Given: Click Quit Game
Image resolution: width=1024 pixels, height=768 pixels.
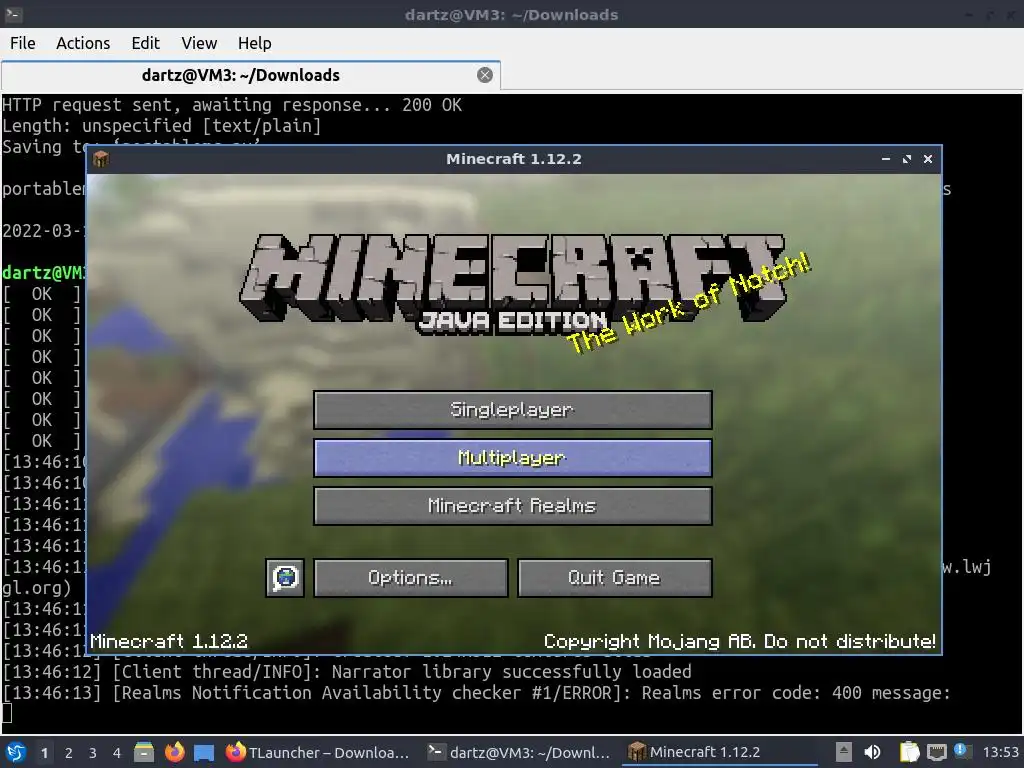Looking at the screenshot, I should click(x=615, y=577).
